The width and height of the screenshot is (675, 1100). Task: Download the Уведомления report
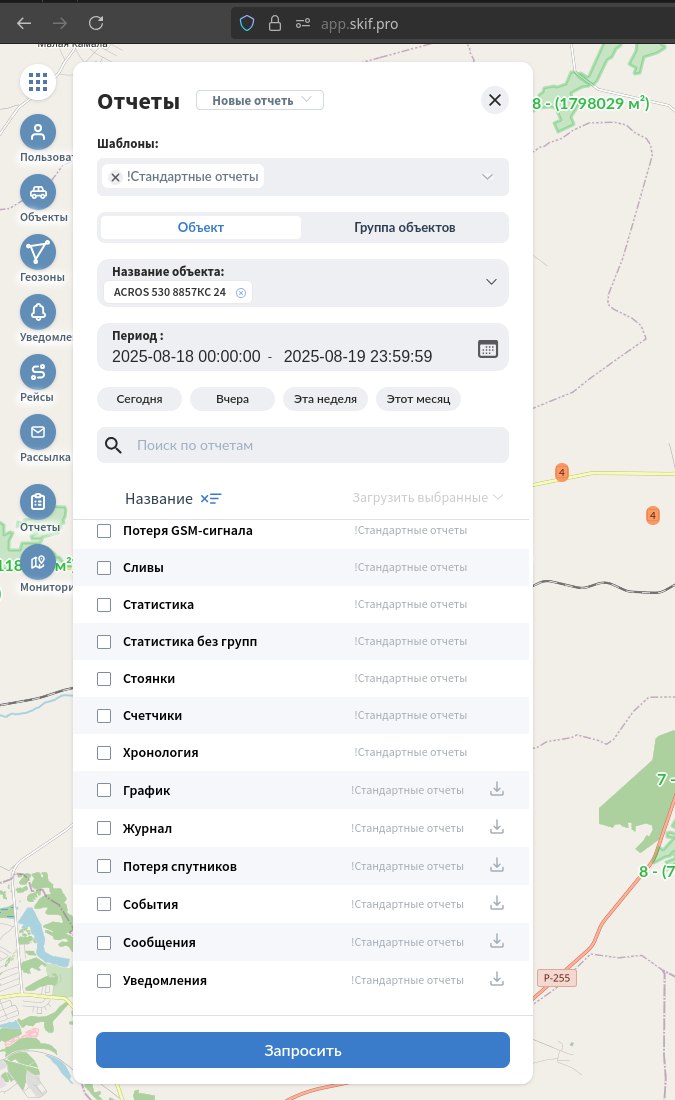[497, 979]
